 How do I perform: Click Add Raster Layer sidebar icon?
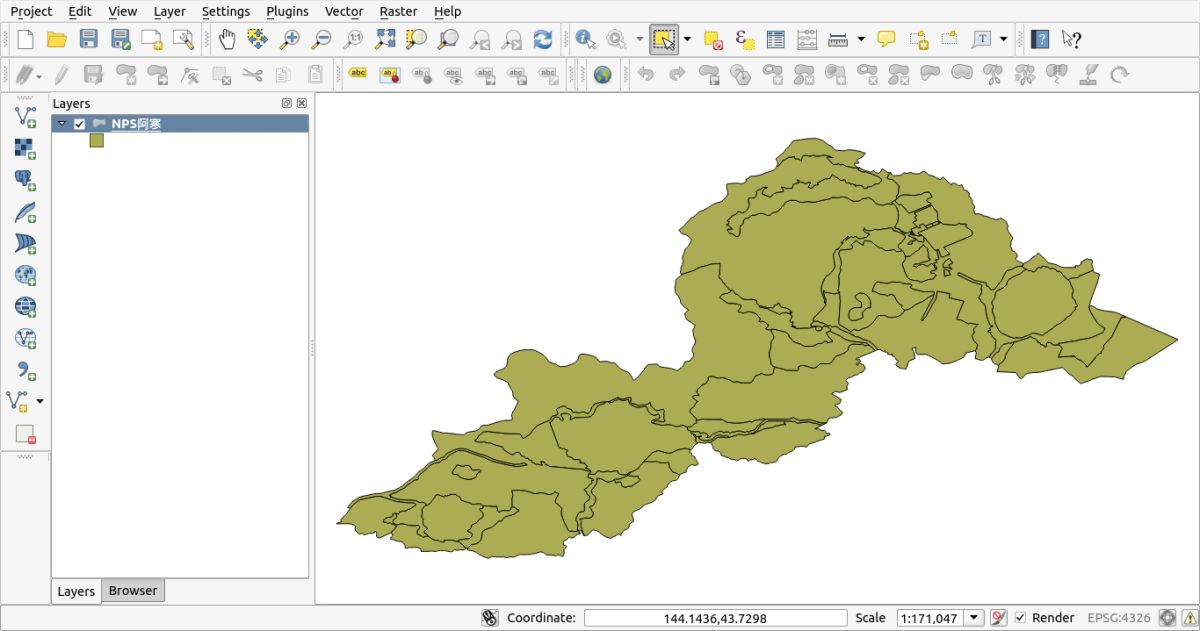tap(25, 148)
